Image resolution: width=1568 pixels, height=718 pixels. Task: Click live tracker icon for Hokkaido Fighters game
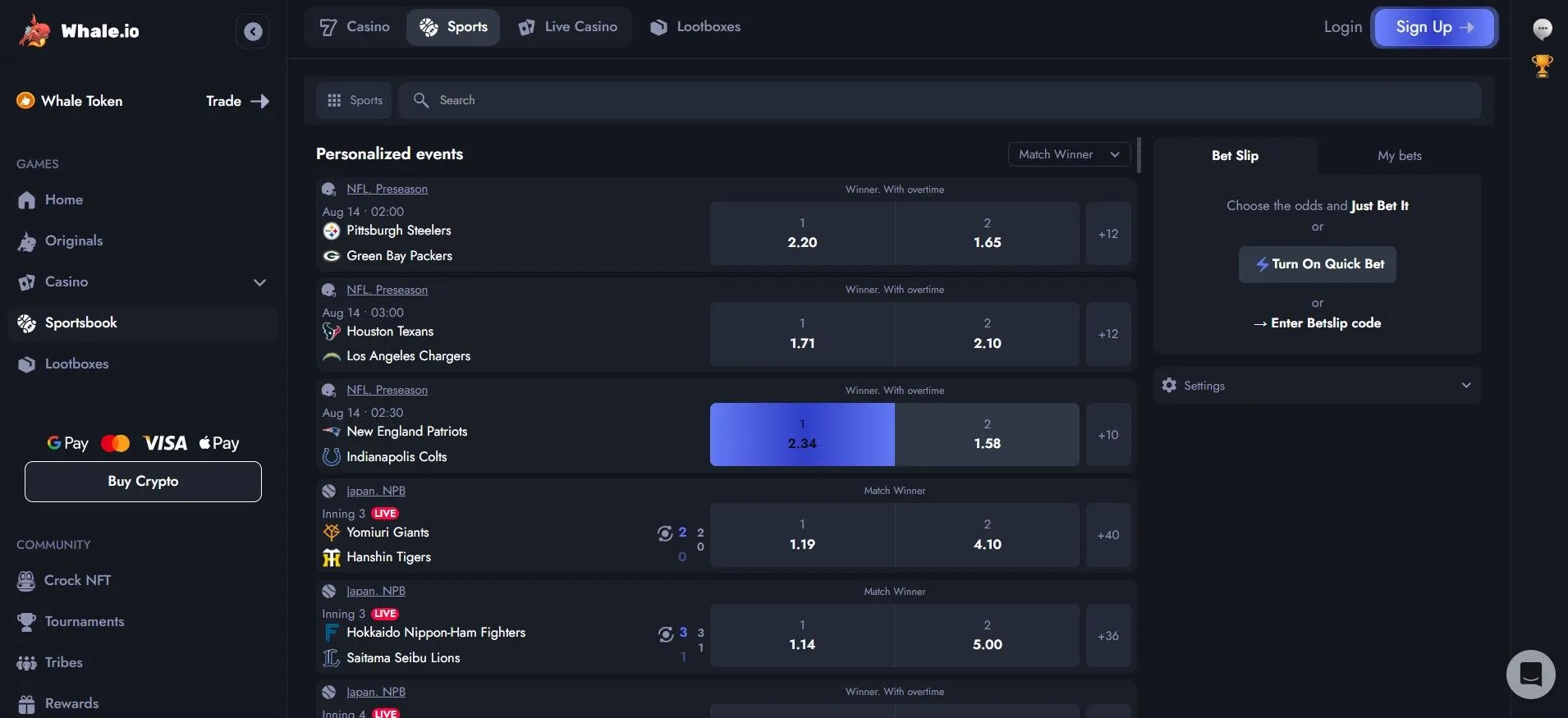(x=665, y=634)
